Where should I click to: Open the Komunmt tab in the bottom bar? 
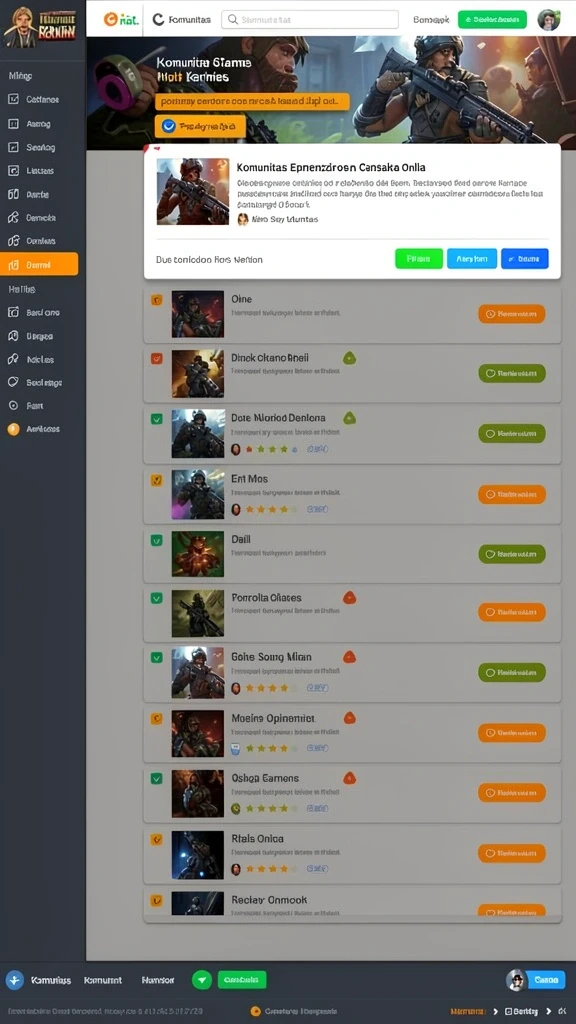tap(103, 980)
